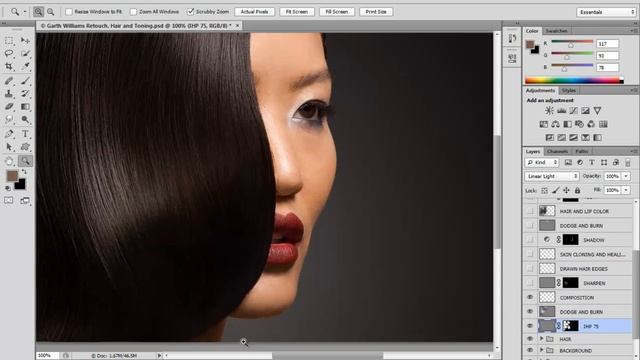Switch to the Styles tab
640x360 pixels.
click(x=568, y=90)
